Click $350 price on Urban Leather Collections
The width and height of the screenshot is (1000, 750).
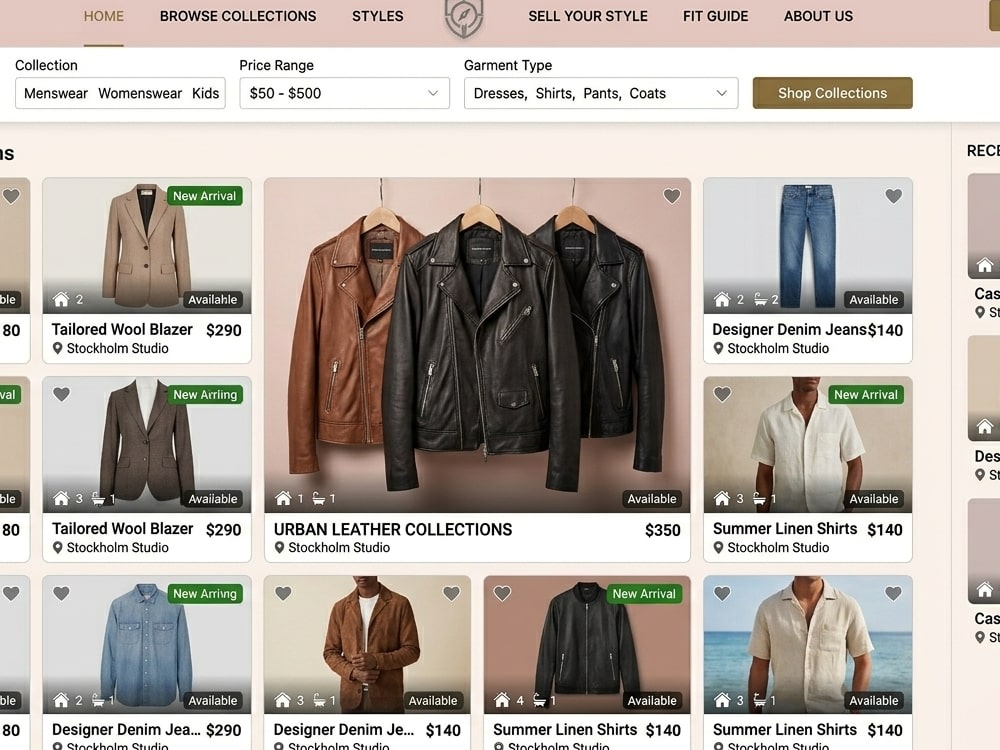coord(663,530)
